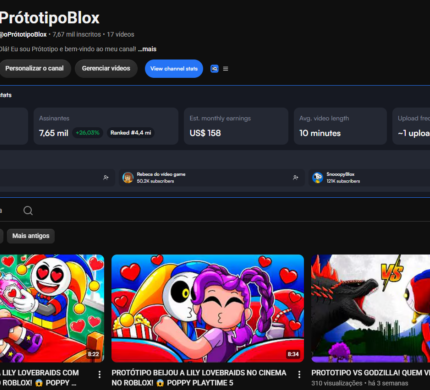Expand channel description with ...mais

point(147,49)
